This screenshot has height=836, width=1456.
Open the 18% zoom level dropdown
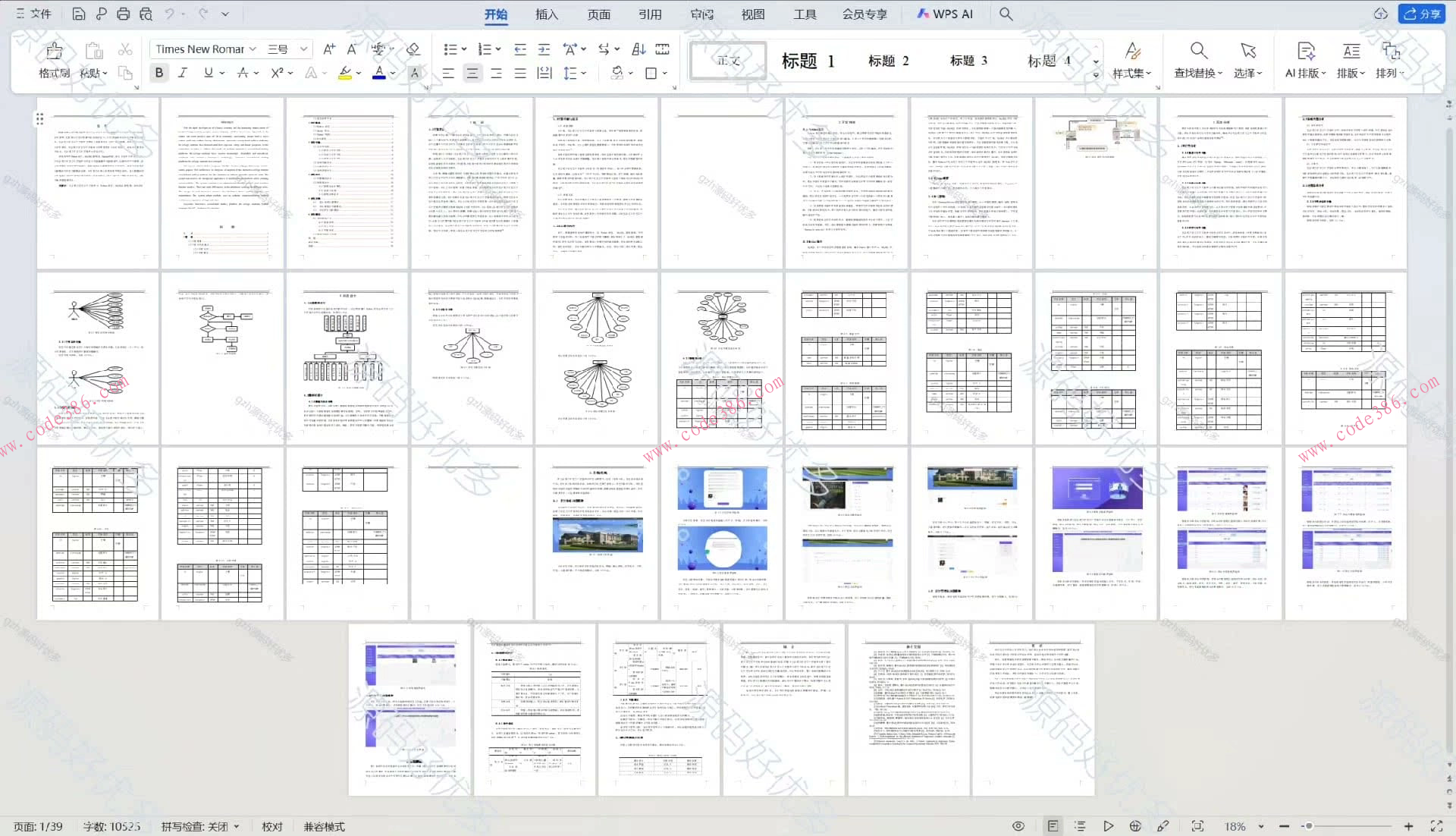pyautogui.click(x=1261, y=826)
